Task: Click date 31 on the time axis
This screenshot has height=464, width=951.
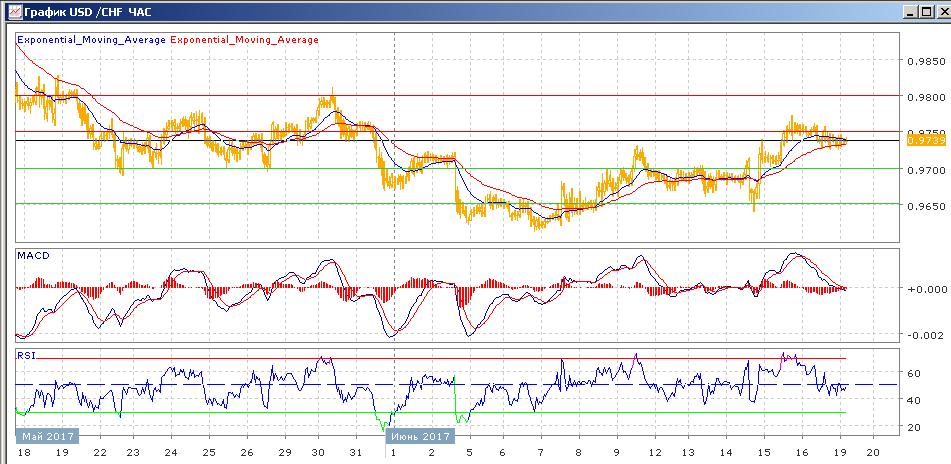Action: click(354, 452)
